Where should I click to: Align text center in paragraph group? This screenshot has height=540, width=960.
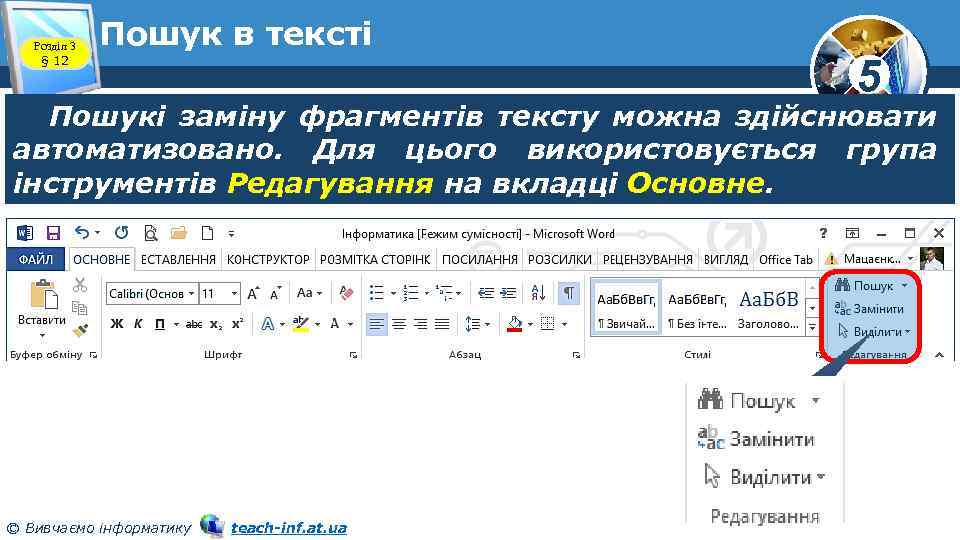click(399, 324)
